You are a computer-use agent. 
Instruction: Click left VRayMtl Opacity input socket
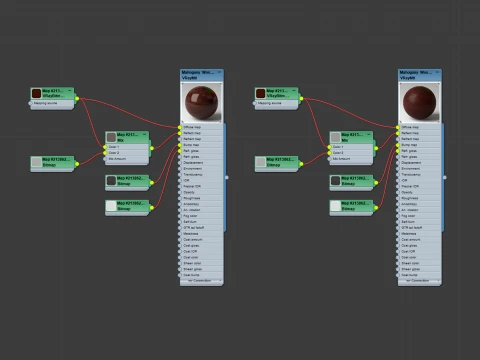click(180, 192)
